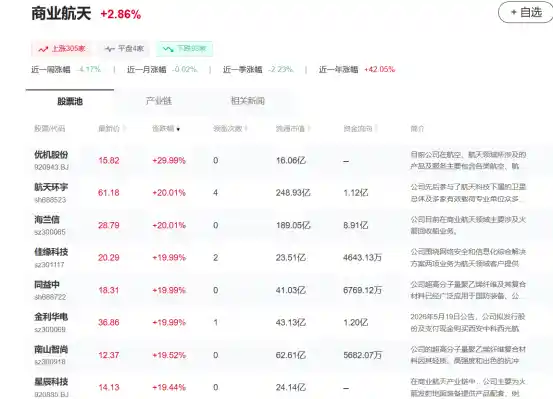Screen dimensions: 554x400
Task: Click market cap 189.05亿
Action: coord(293,225)
